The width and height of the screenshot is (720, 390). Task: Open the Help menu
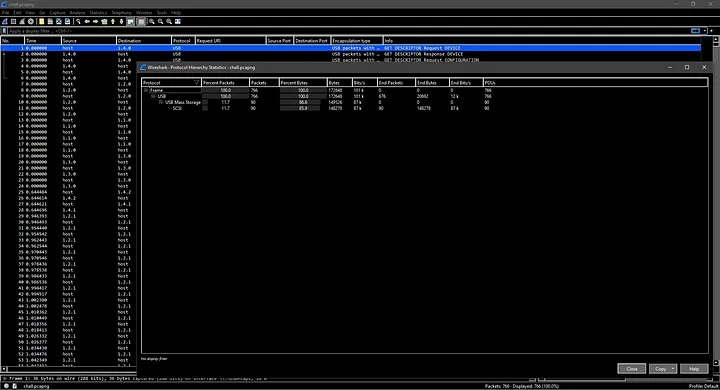coord(176,13)
